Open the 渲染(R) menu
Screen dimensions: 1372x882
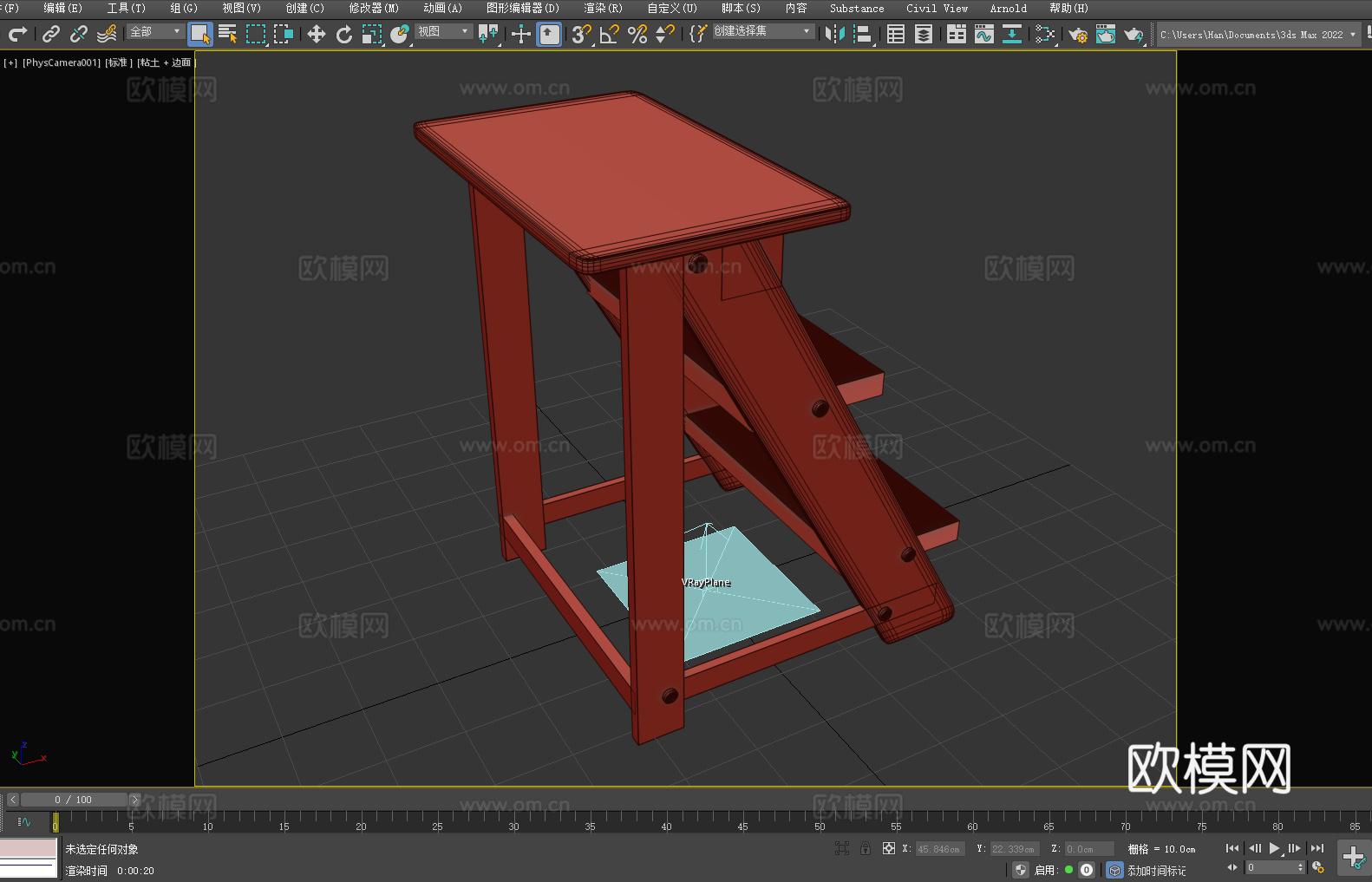coord(603,8)
